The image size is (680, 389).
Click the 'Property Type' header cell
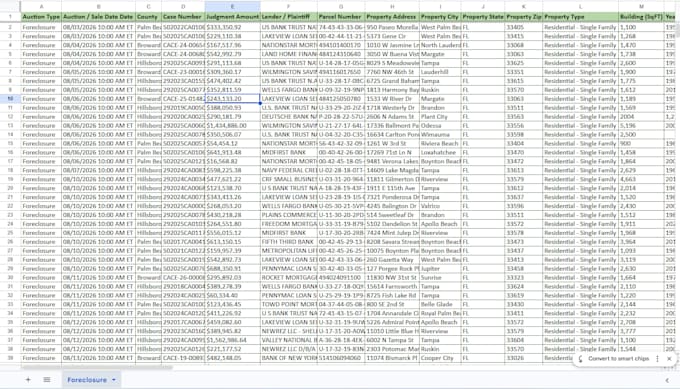coord(581,17)
